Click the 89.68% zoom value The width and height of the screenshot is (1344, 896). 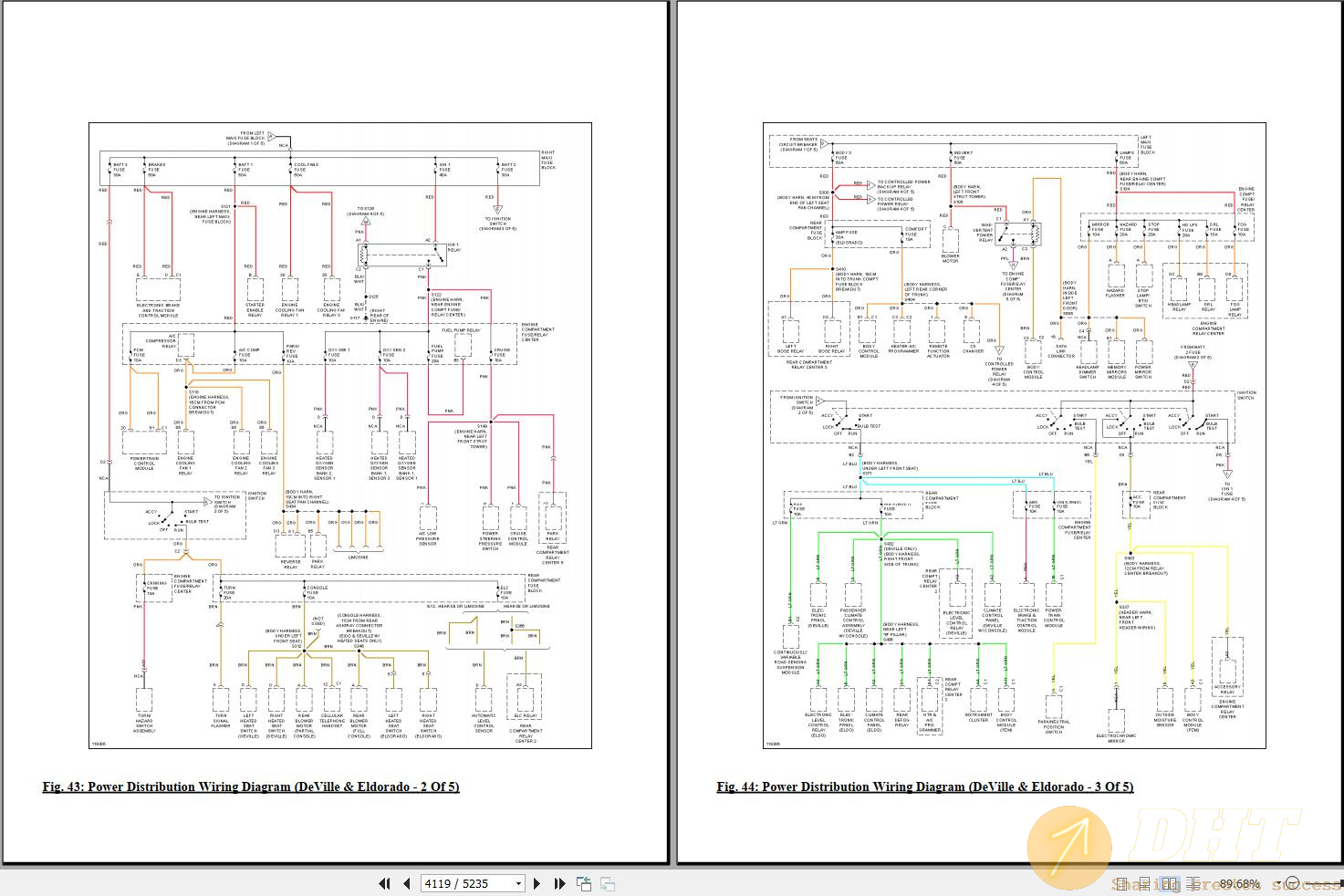1240,884
